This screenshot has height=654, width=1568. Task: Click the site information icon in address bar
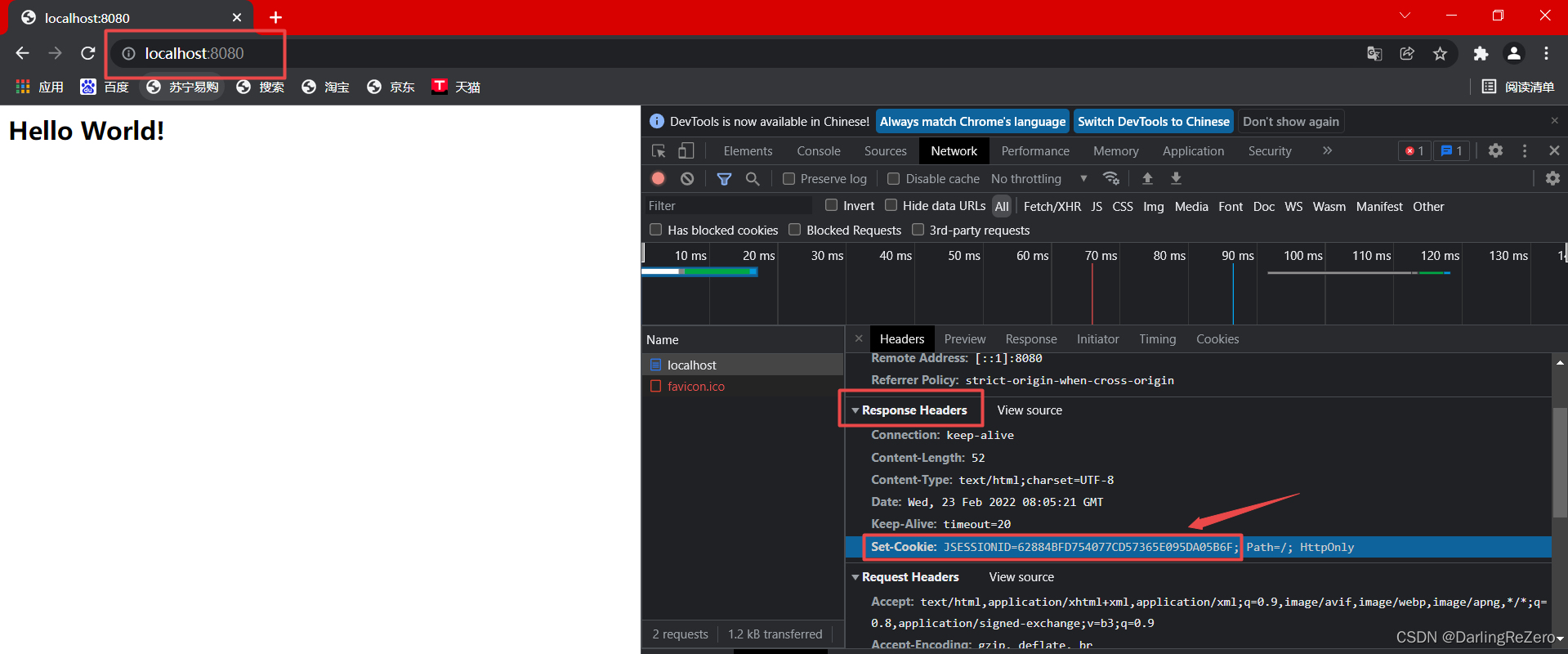point(128,53)
